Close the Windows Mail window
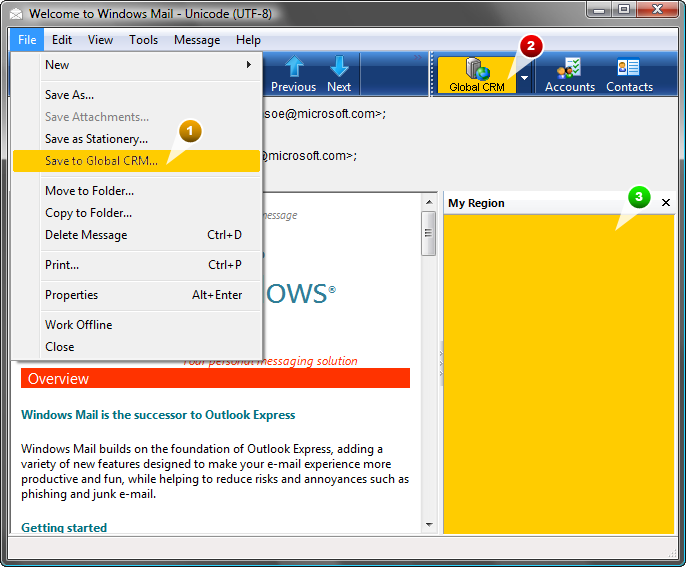The image size is (686, 567). click(657, 10)
